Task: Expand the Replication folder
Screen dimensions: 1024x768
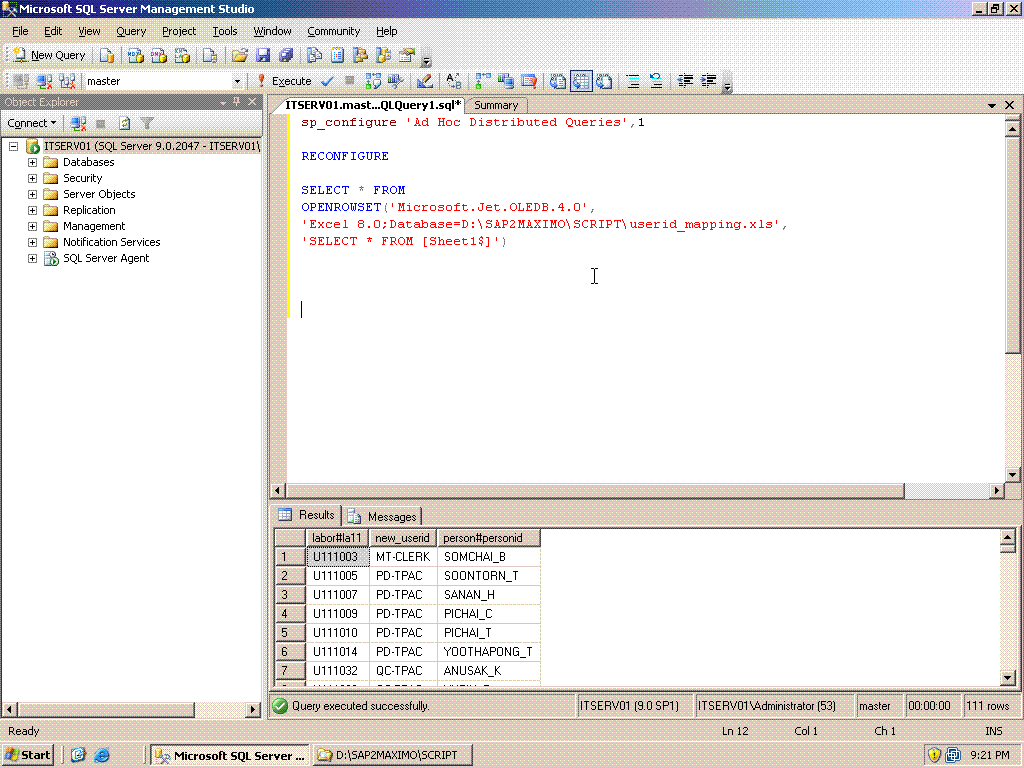Action: [x=32, y=210]
